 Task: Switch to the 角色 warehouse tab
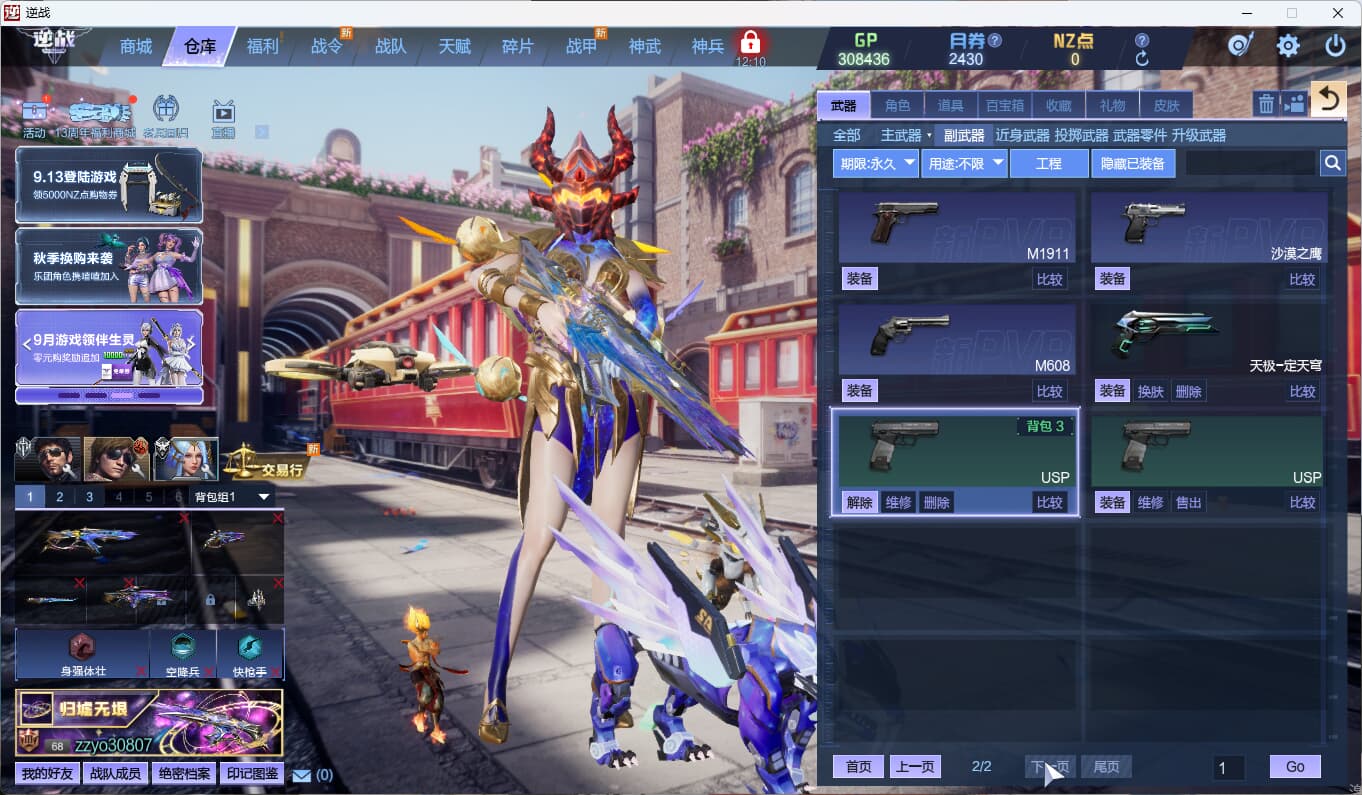[897, 105]
